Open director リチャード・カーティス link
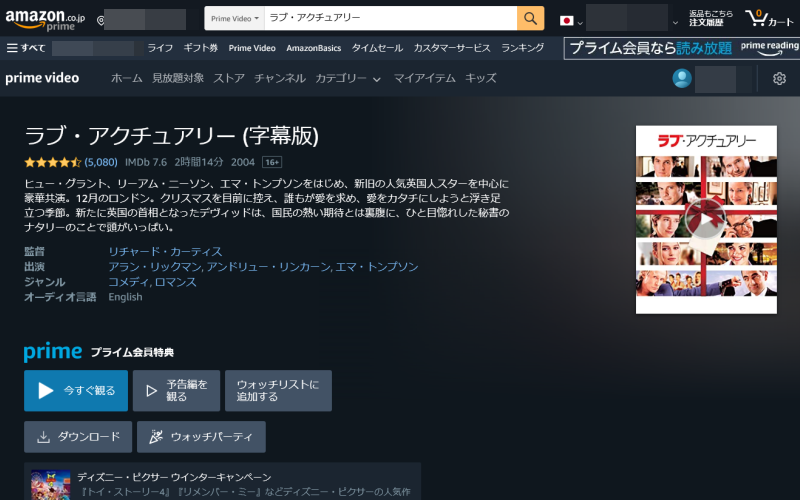This screenshot has width=800, height=500. [x=165, y=252]
